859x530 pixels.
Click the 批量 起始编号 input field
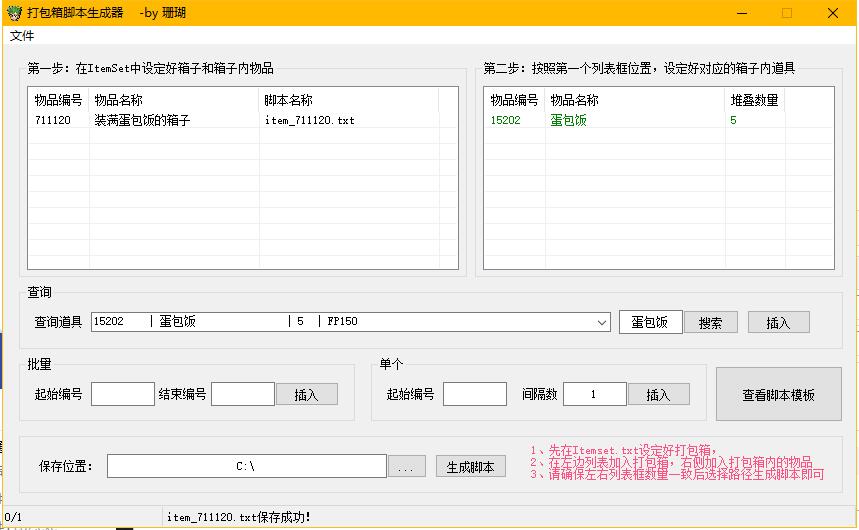[122, 394]
